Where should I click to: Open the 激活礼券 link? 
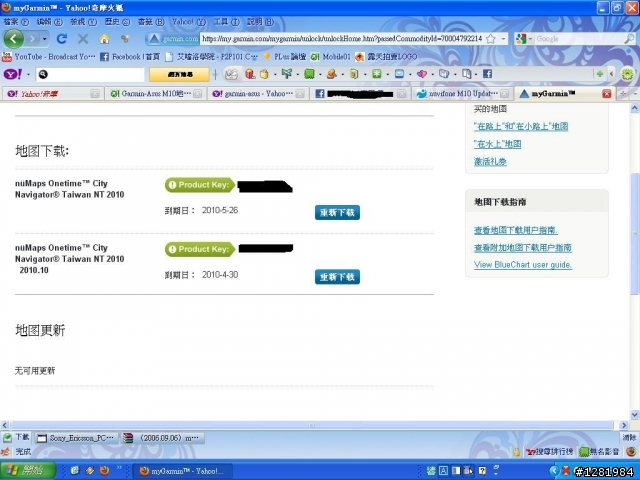490,162
